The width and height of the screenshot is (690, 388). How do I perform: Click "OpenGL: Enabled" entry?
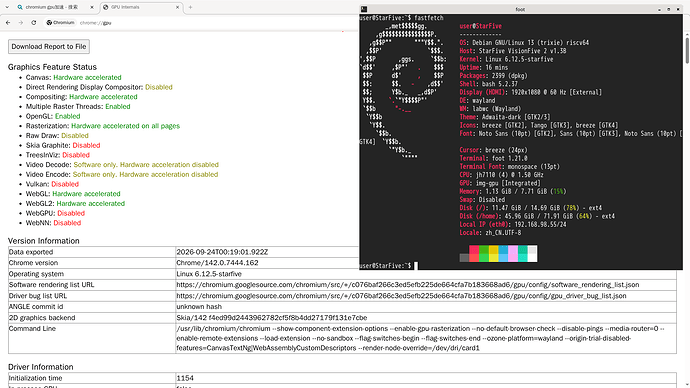click(53, 116)
